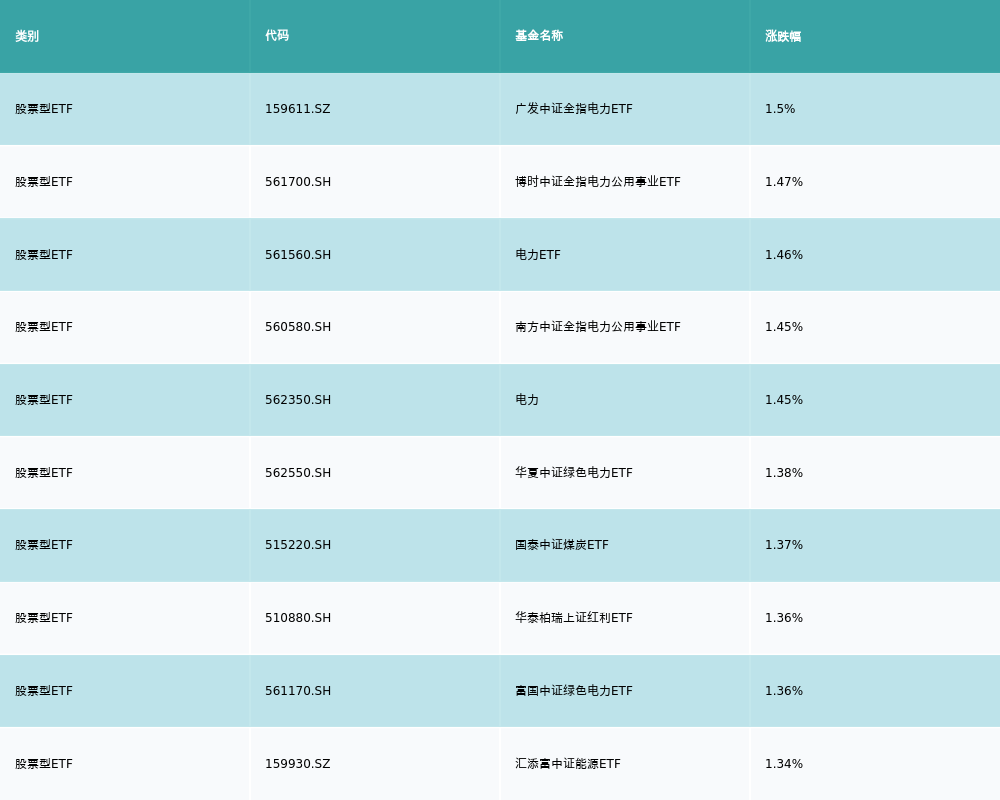Click fund code 515220.SH

297,545
